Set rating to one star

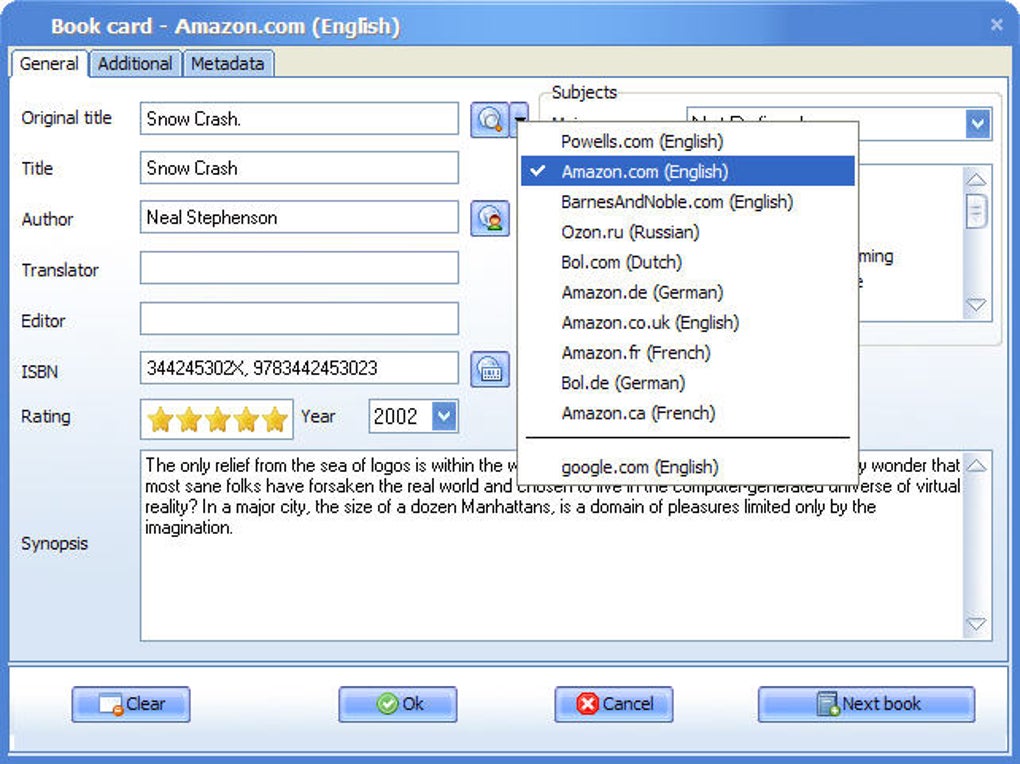click(x=159, y=420)
